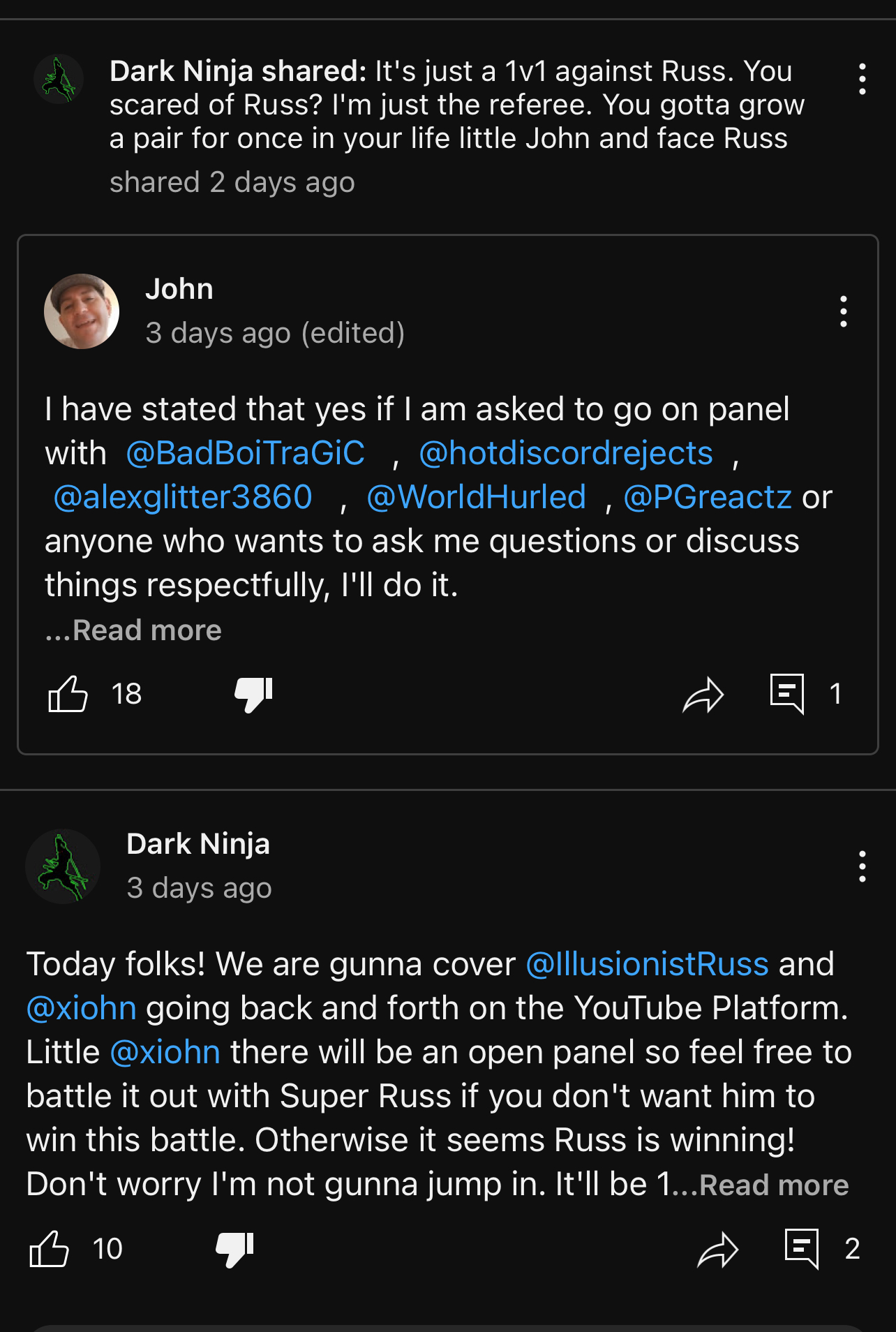This screenshot has width=896, height=1332.
Task: Share John's post via arrow icon
Action: (703, 695)
